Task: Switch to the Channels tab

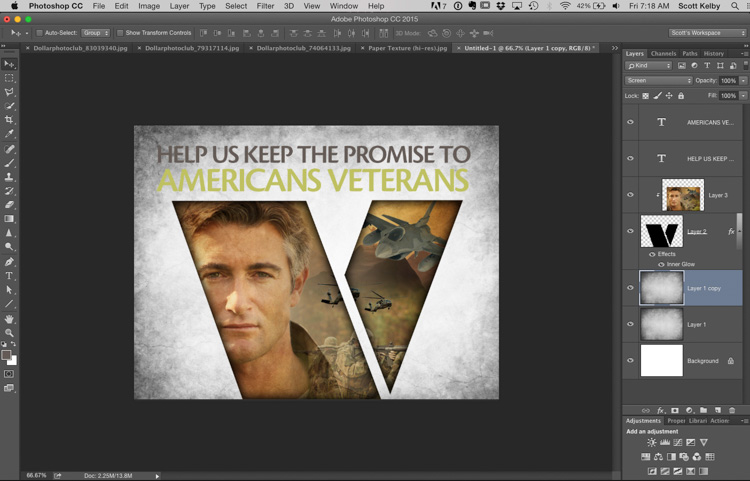Action: pos(663,53)
